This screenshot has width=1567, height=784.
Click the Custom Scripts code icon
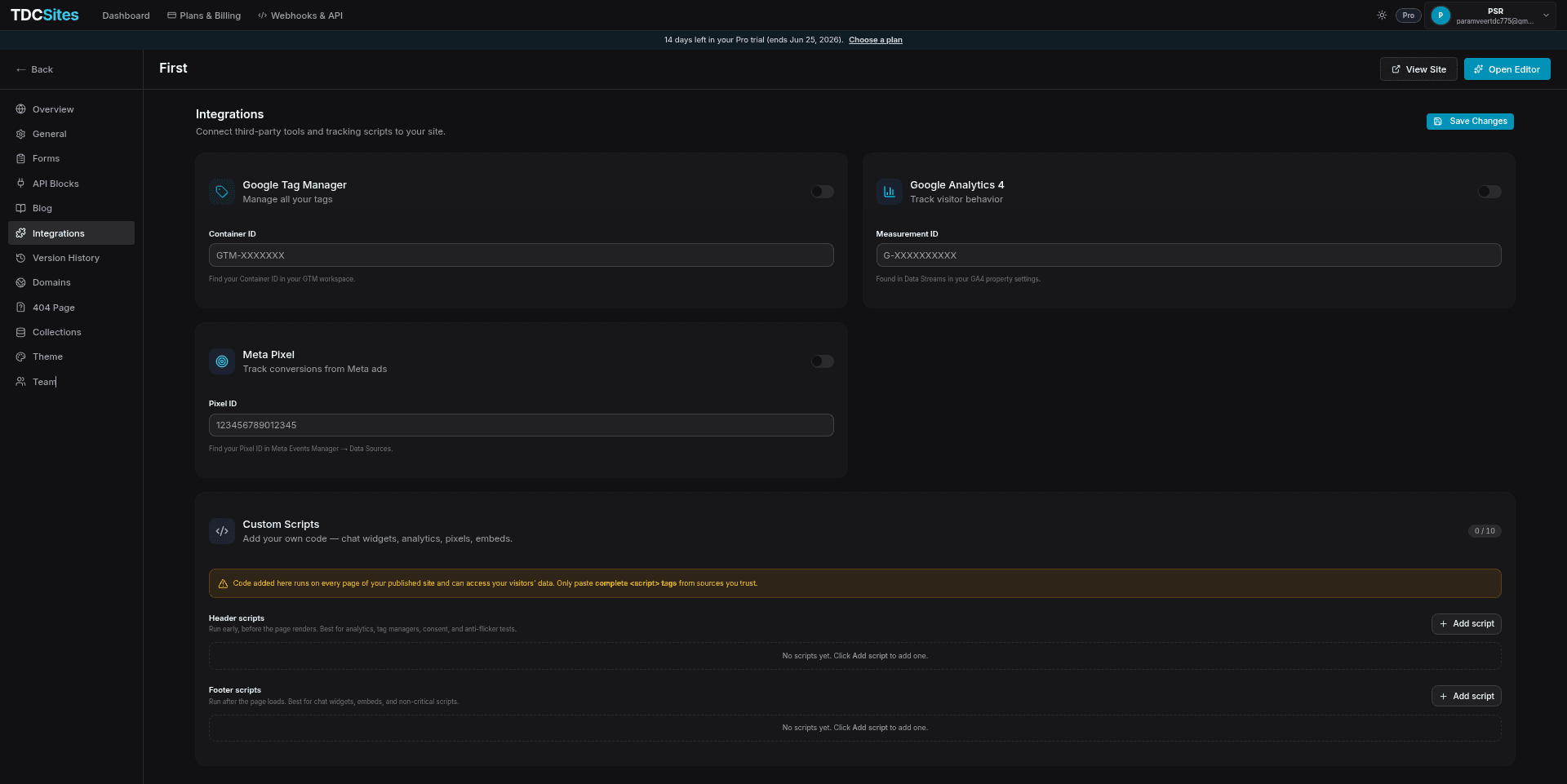[x=222, y=531]
